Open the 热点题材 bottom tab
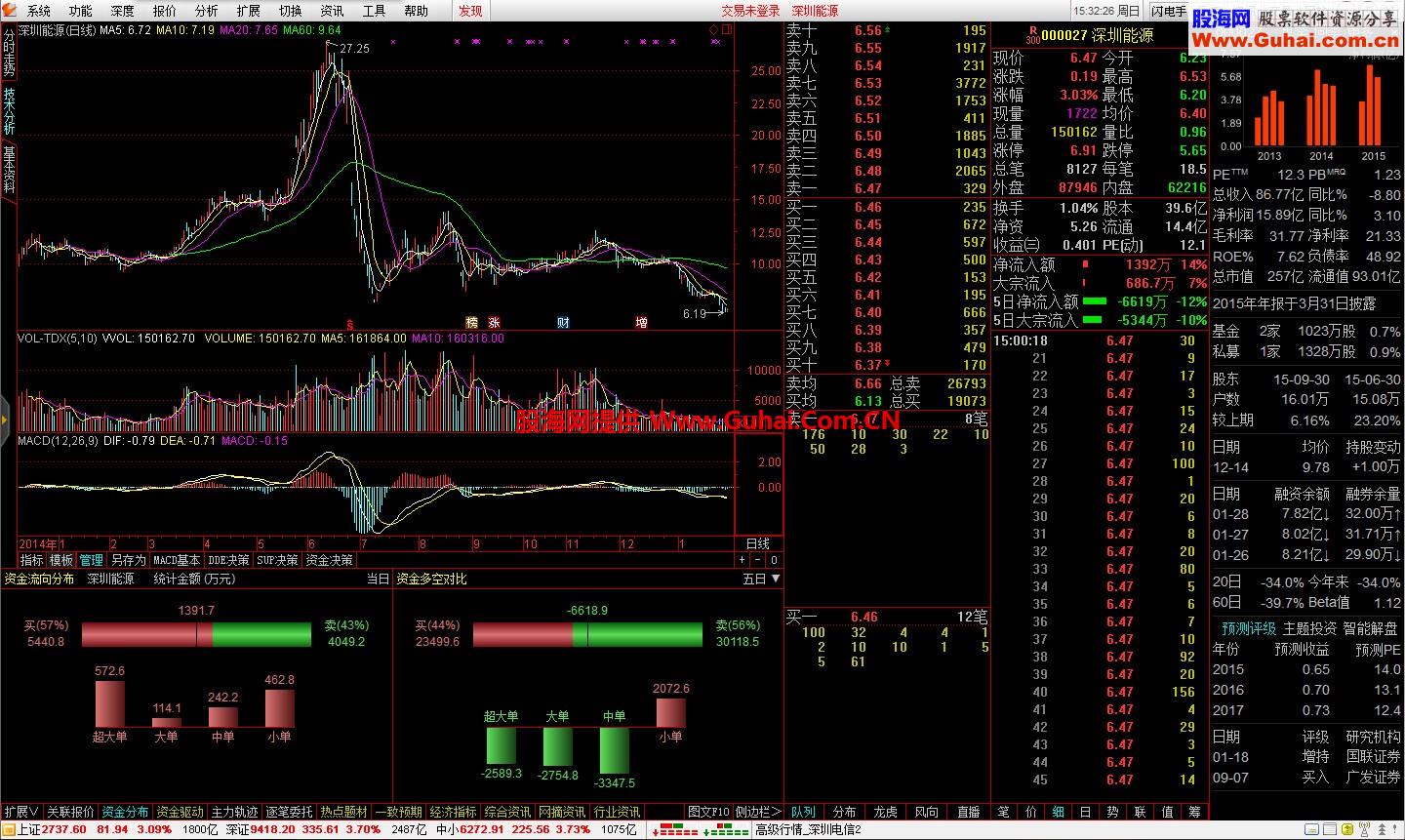The image size is (1405, 840). [344, 812]
